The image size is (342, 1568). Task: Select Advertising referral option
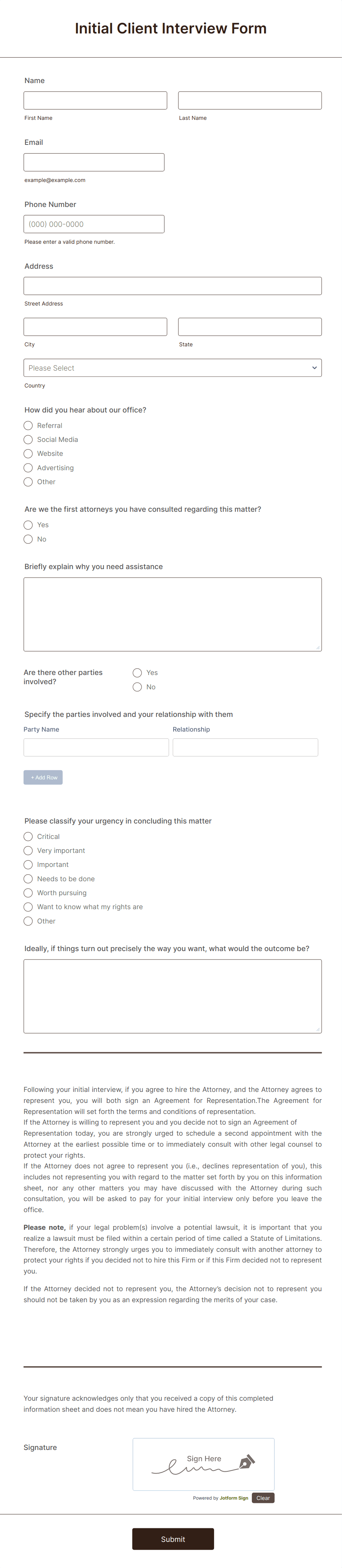28,468
